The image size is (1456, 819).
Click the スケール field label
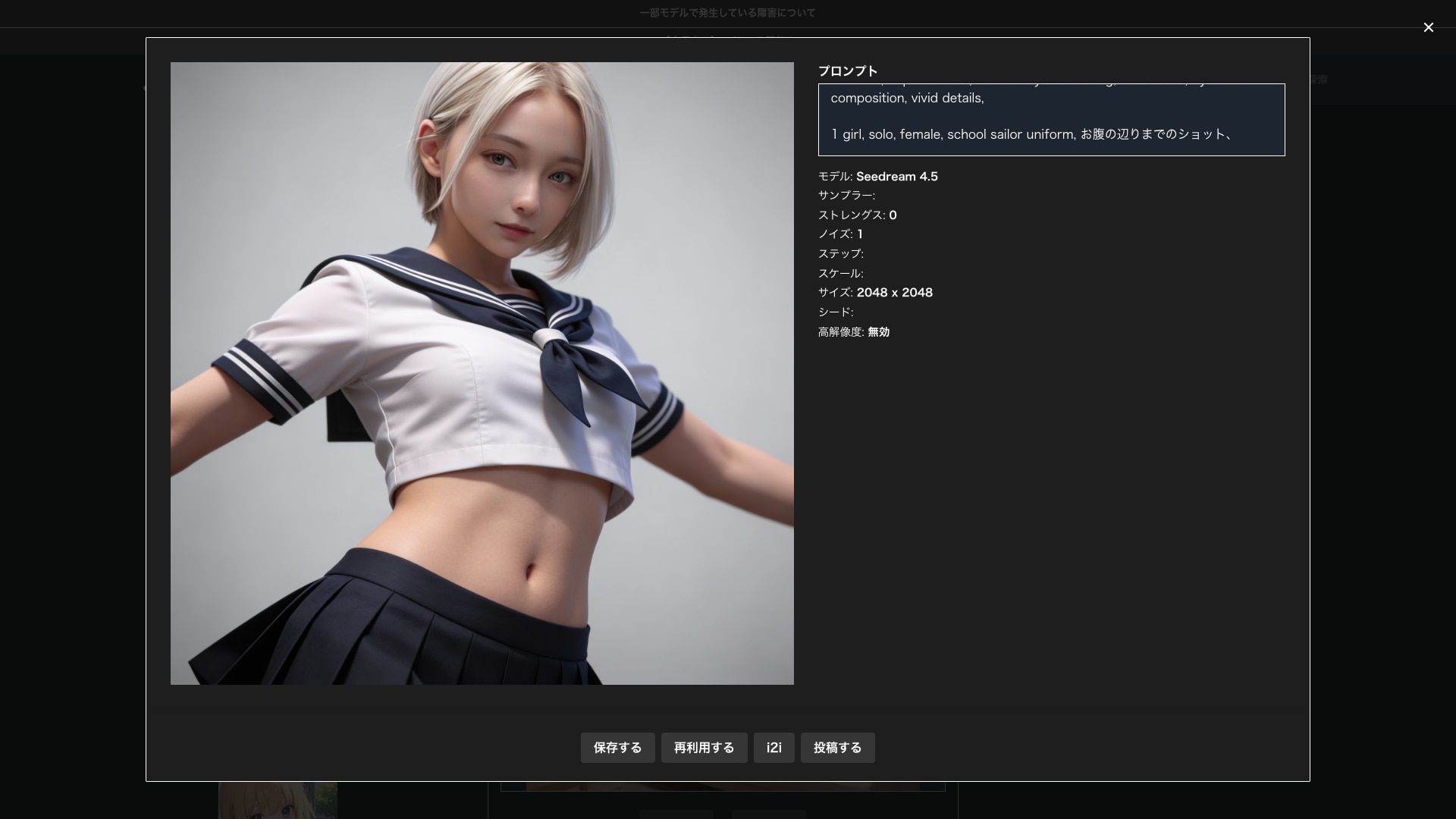point(839,273)
